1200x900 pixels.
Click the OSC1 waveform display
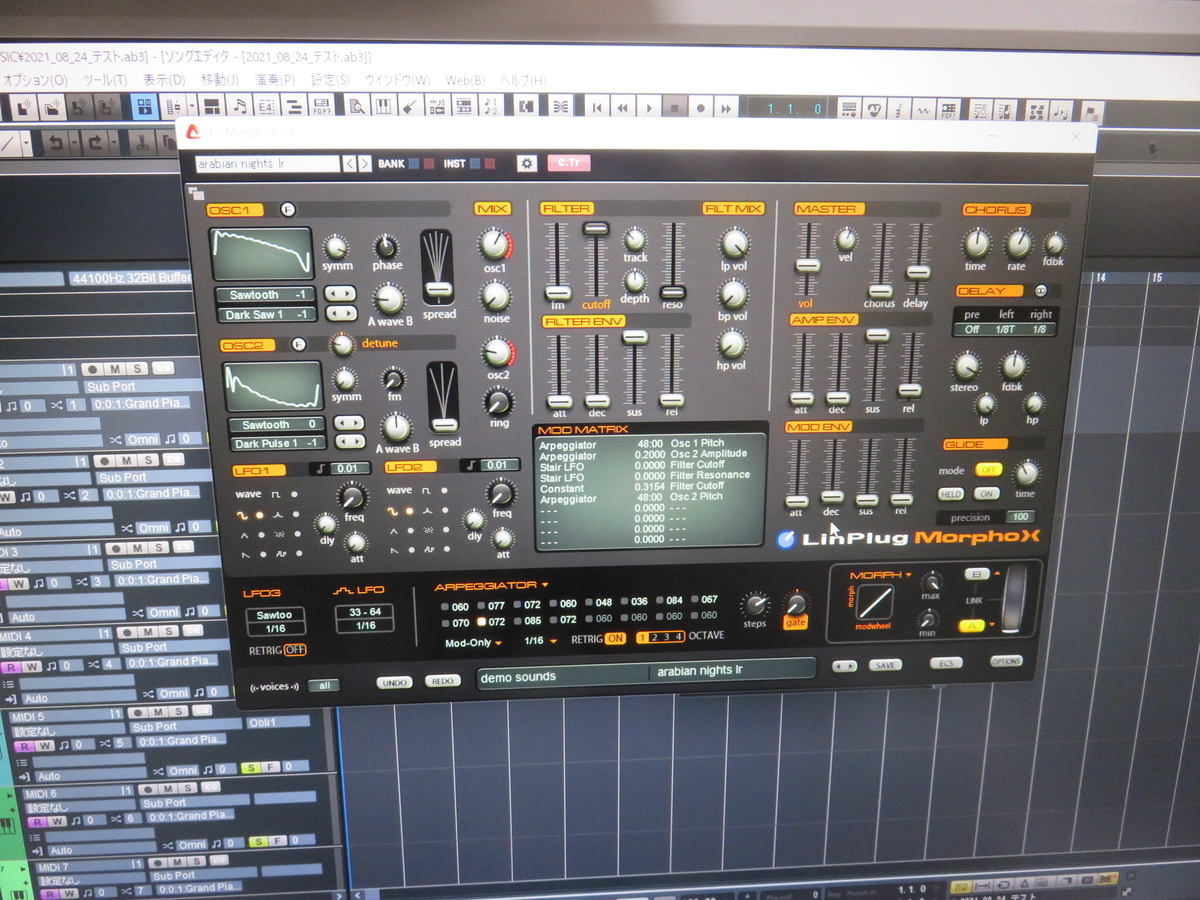tap(261, 253)
